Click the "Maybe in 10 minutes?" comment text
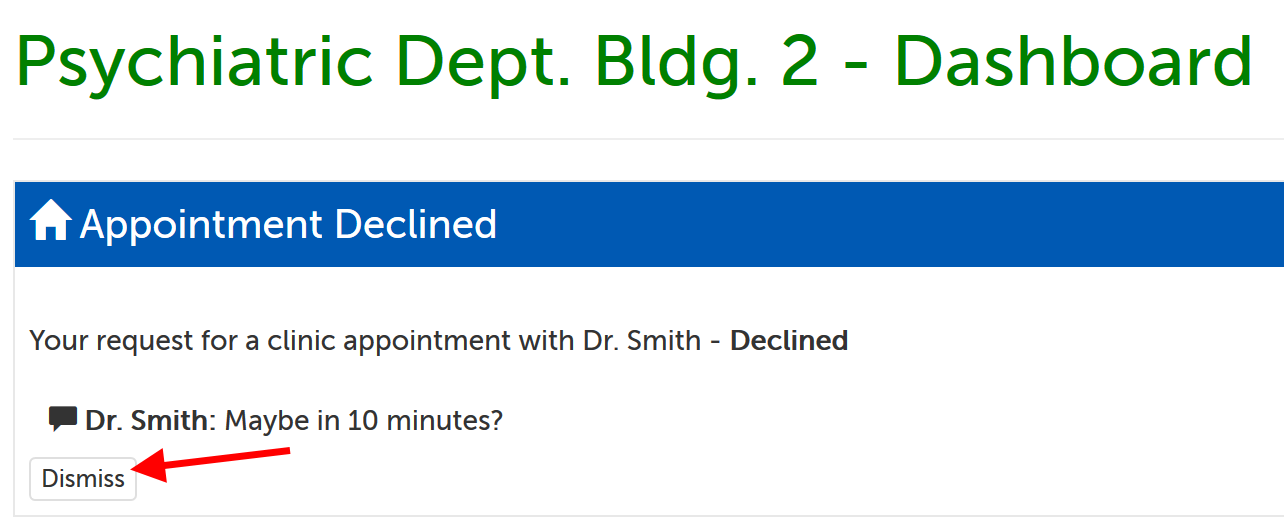The width and height of the screenshot is (1284, 529). pos(363,421)
